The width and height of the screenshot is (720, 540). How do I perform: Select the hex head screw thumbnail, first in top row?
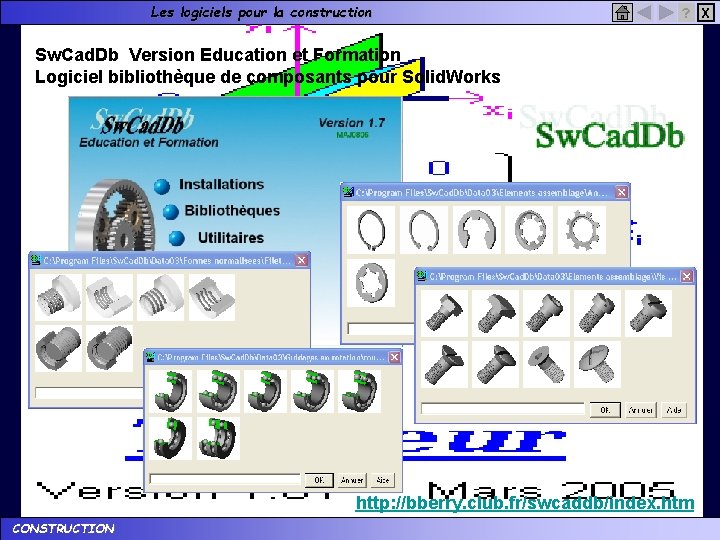[444, 314]
